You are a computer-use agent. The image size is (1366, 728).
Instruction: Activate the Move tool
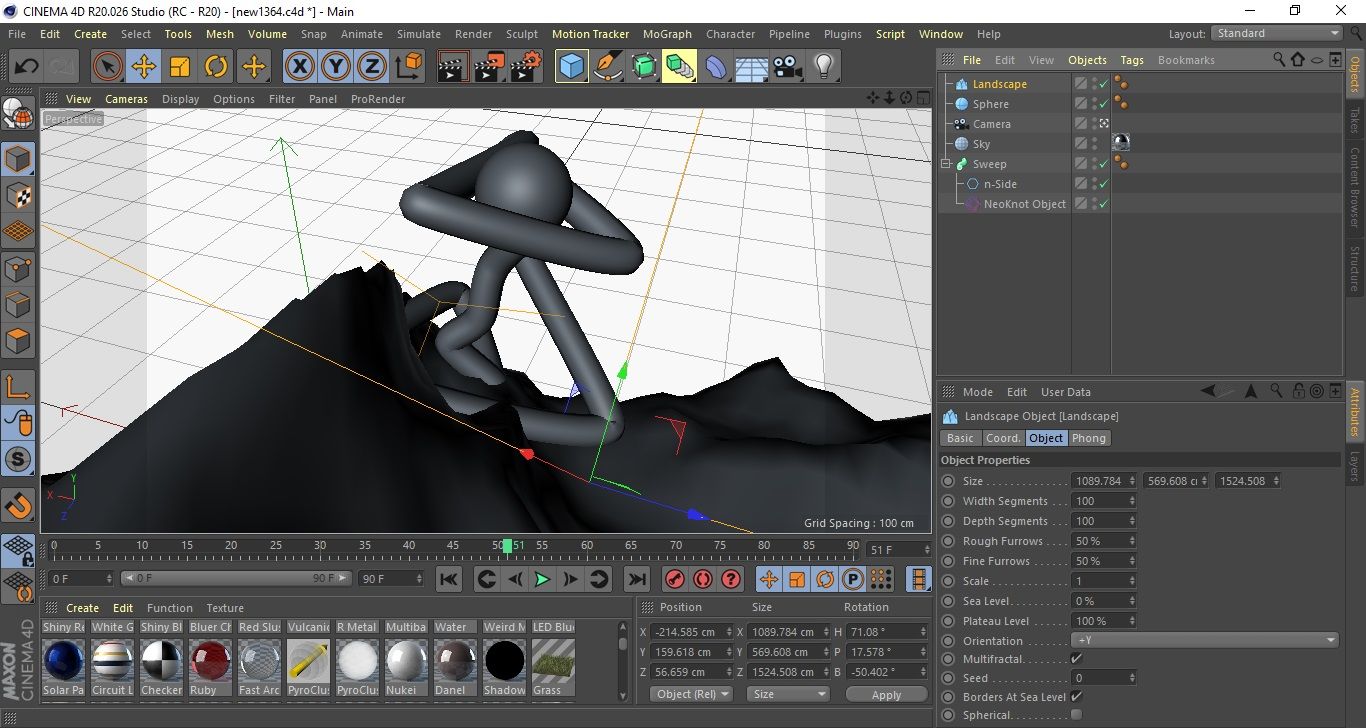(x=144, y=67)
